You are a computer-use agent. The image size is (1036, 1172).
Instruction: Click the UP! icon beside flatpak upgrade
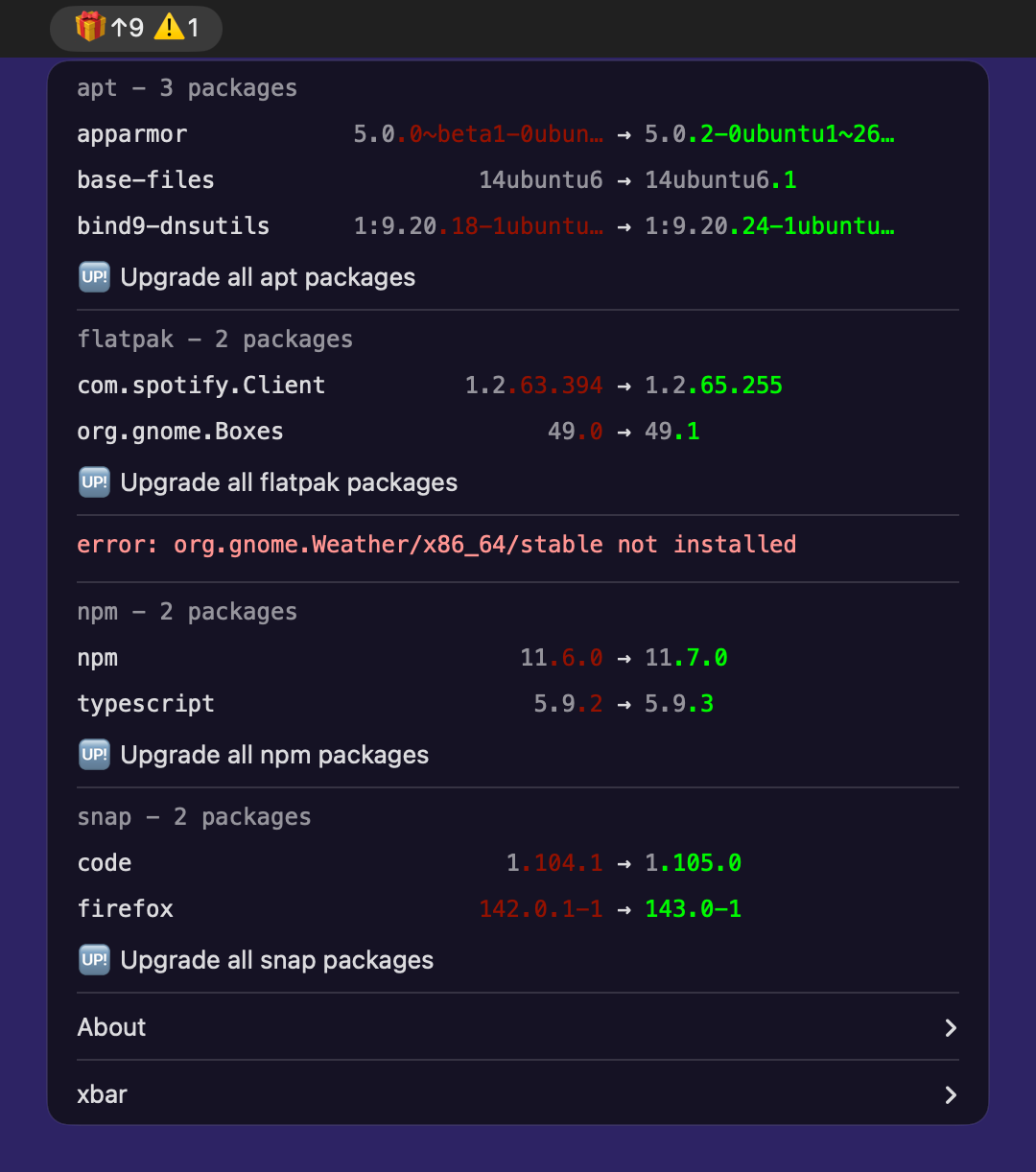94,482
